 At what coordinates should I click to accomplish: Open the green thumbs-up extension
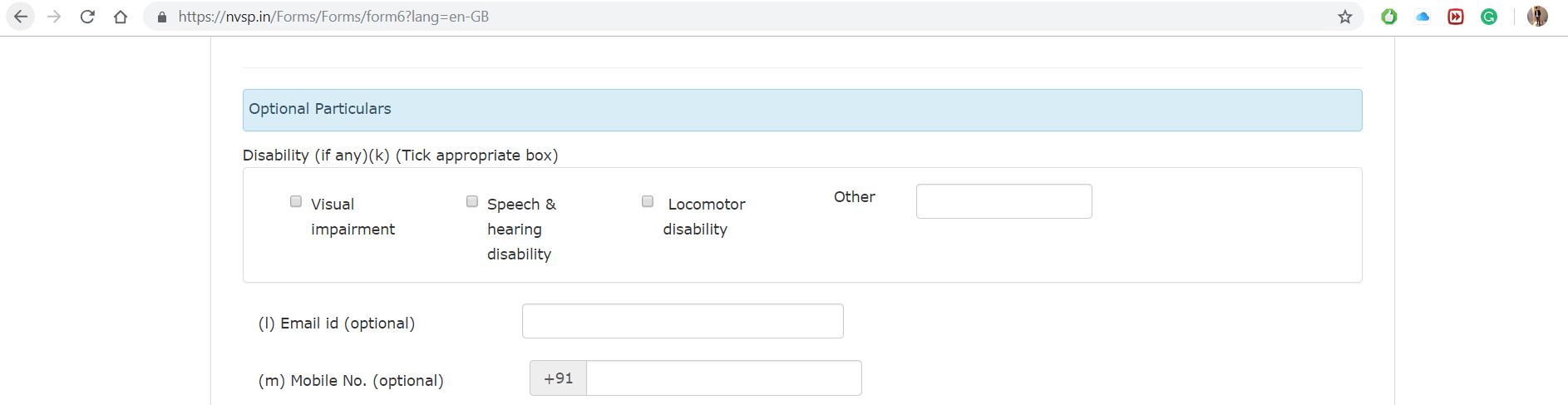click(1389, 17)
